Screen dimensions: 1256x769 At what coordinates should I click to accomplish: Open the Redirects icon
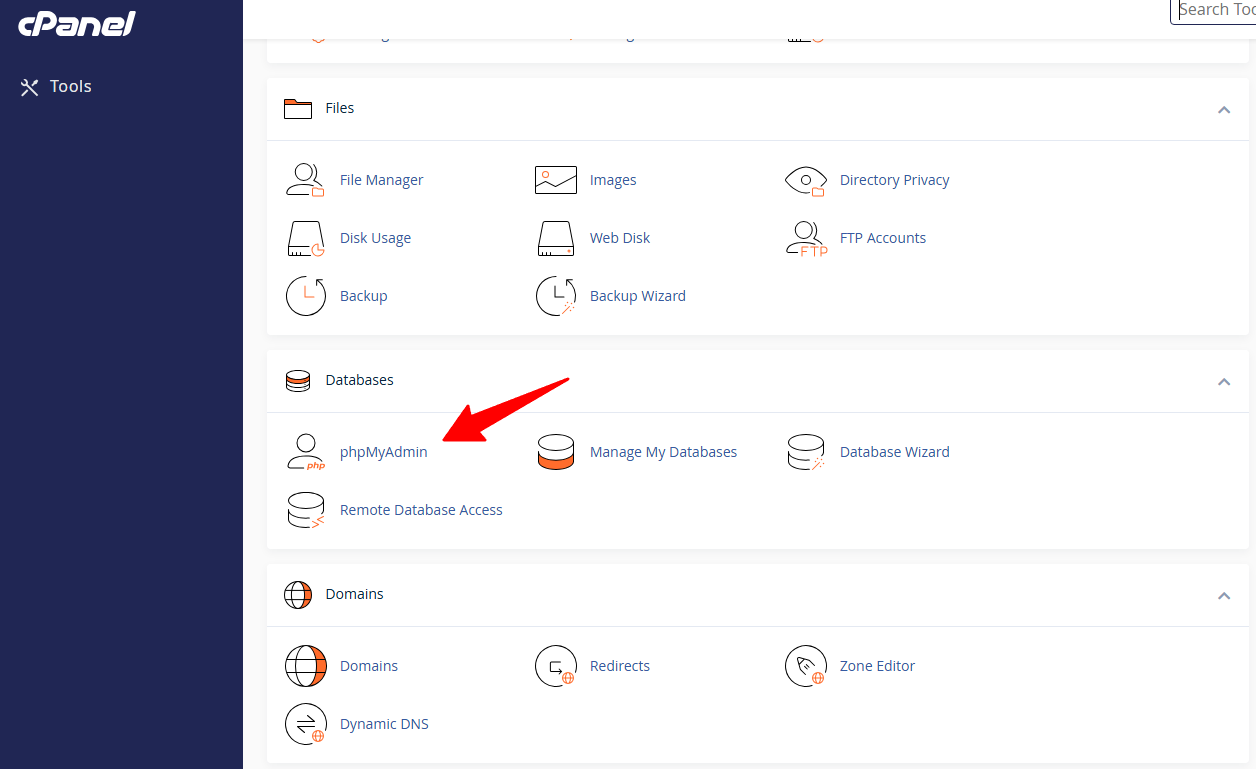pyautogui.click(x=556, y=666)
